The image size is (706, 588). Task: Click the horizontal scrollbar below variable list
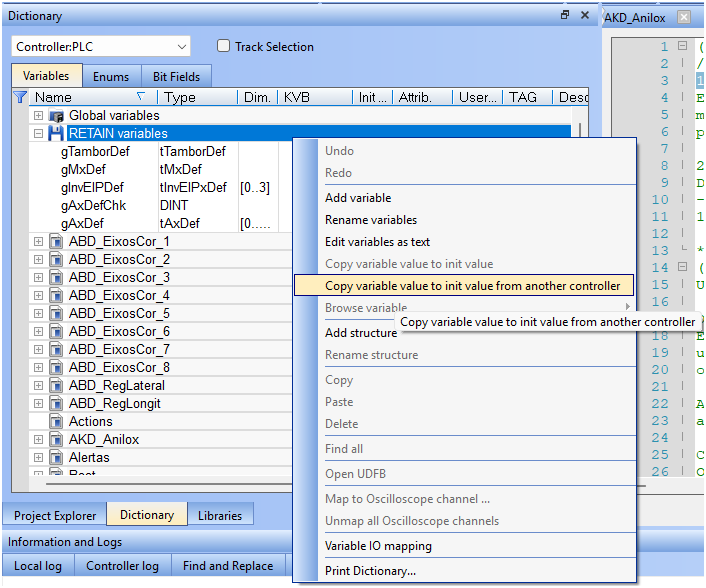(x=169, y=484)
